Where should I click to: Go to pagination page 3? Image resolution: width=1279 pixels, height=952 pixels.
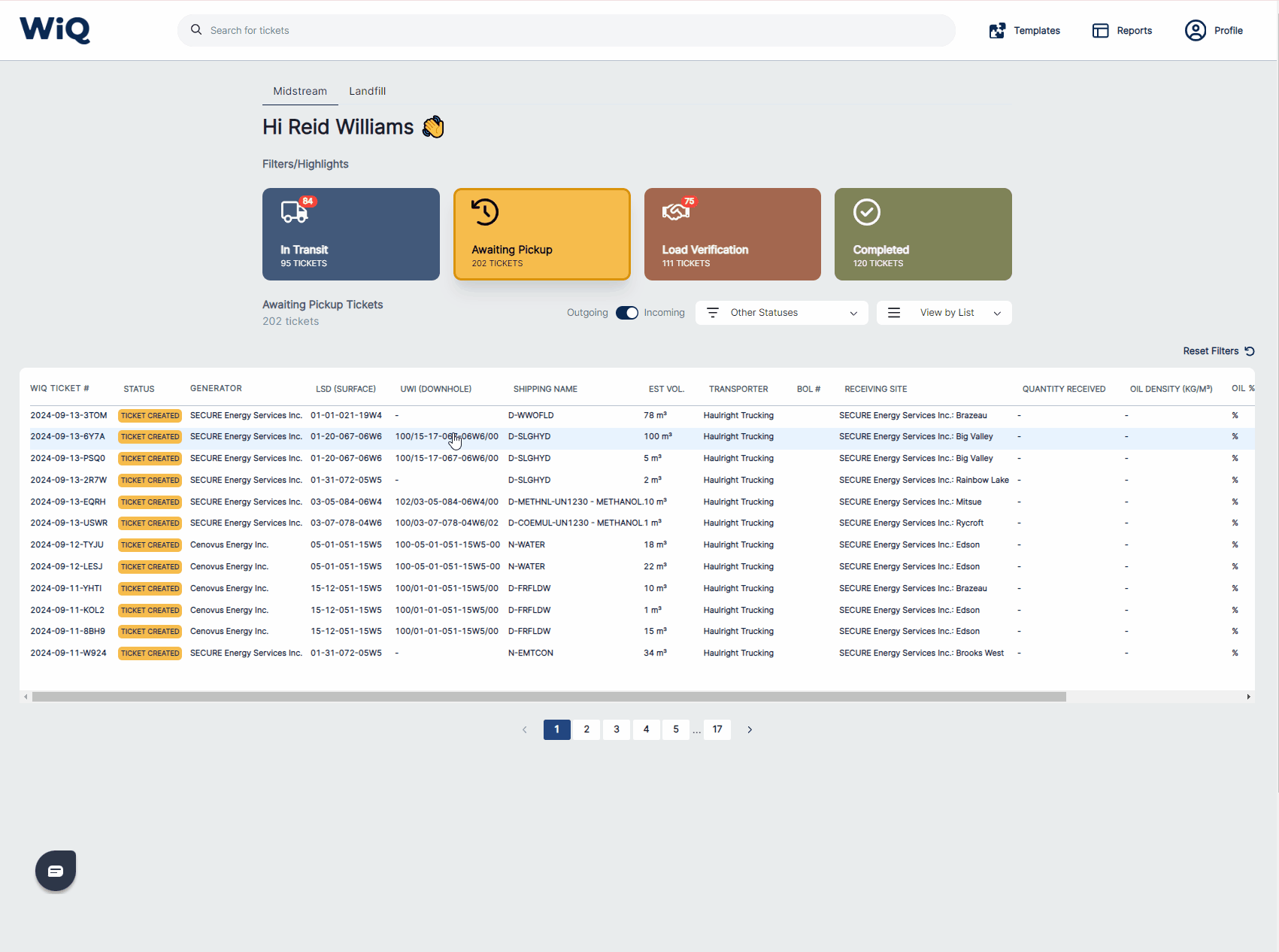coord(617,729)
